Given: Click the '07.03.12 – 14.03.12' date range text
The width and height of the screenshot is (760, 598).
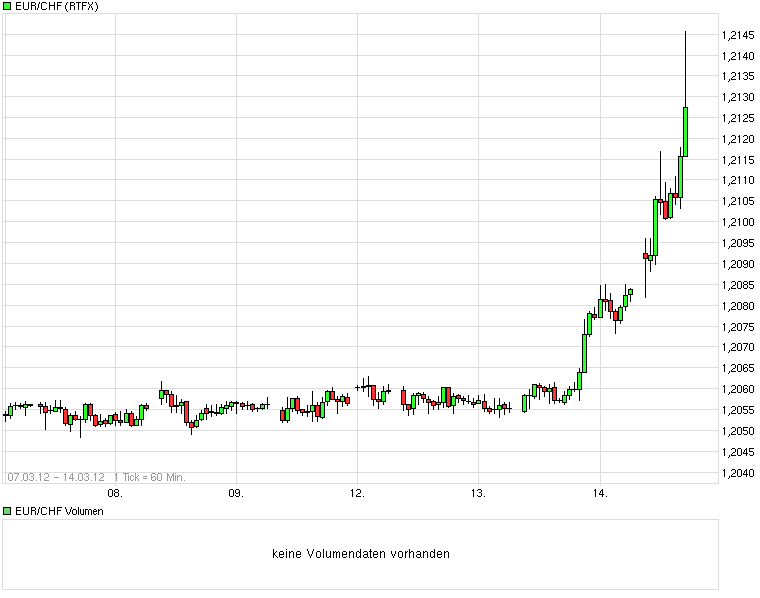Looking at the screenshot, I should tap(56, 477).
